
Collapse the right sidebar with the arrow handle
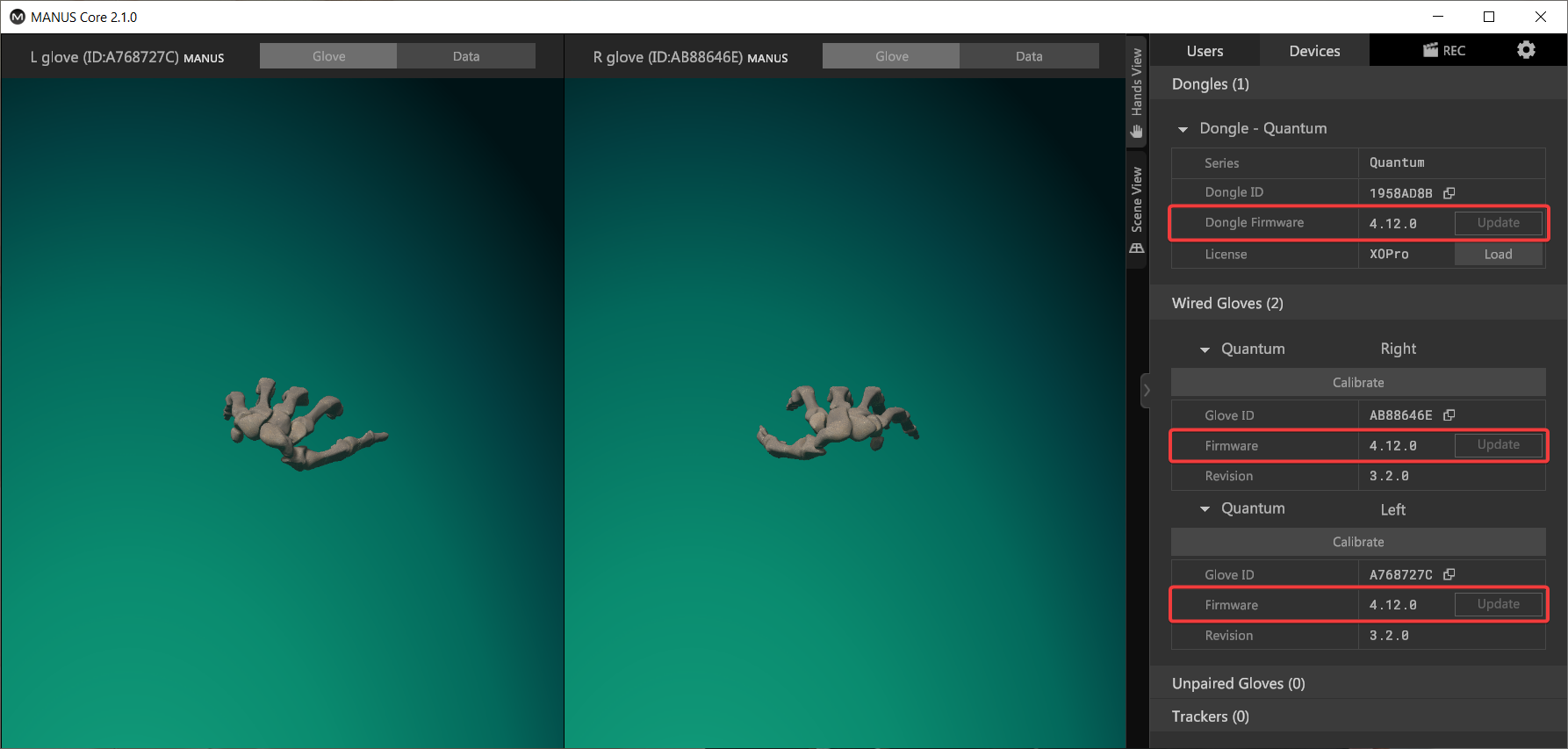(1146, 391)
